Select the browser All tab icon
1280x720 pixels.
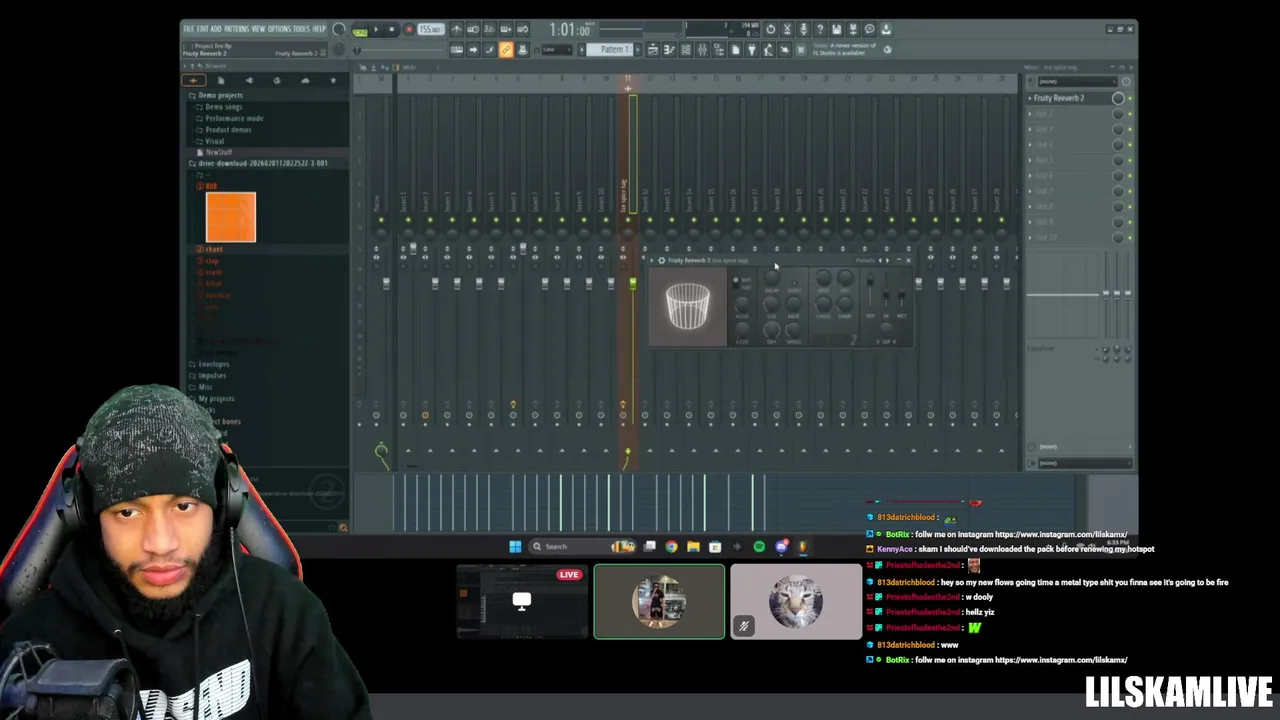tap(193, 80)
